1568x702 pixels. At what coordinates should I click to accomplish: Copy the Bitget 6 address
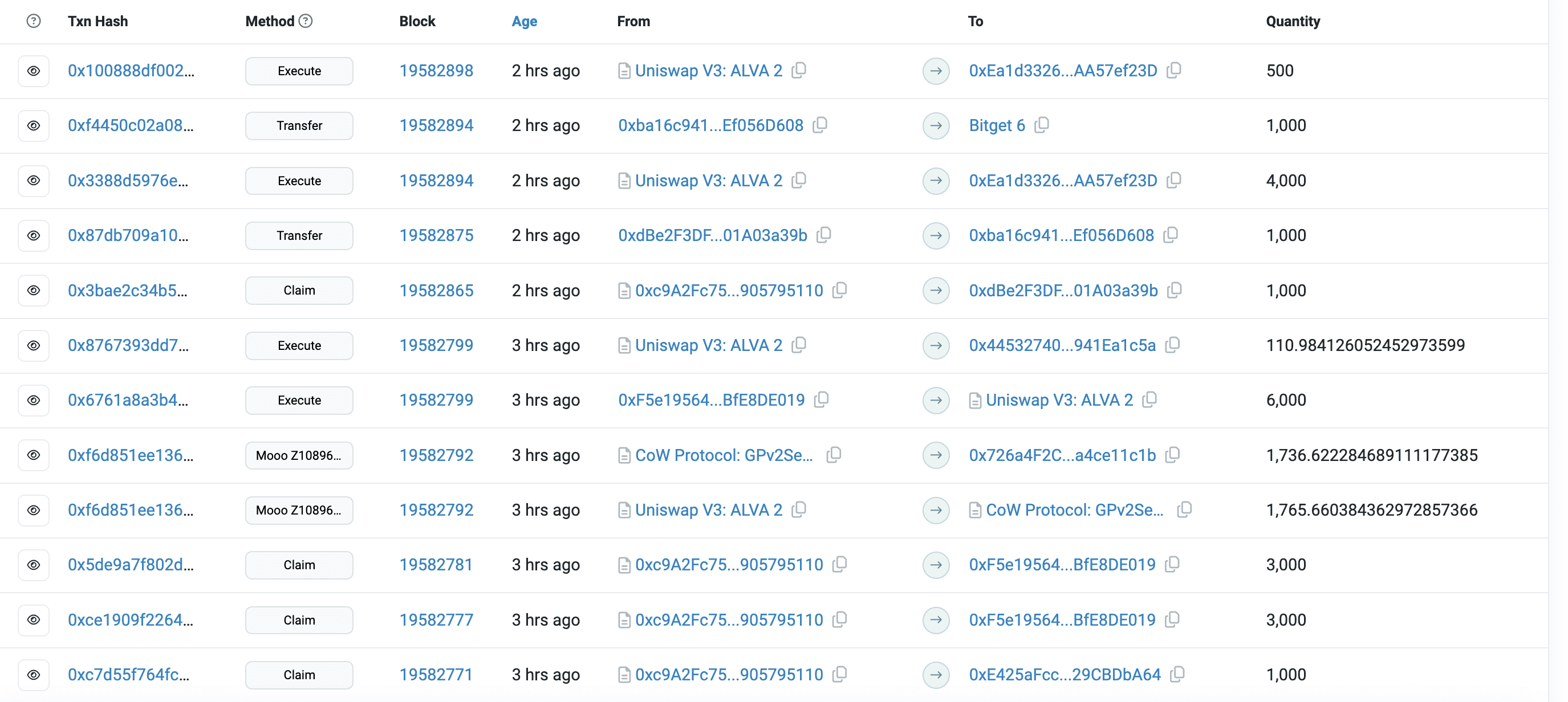1042,125
